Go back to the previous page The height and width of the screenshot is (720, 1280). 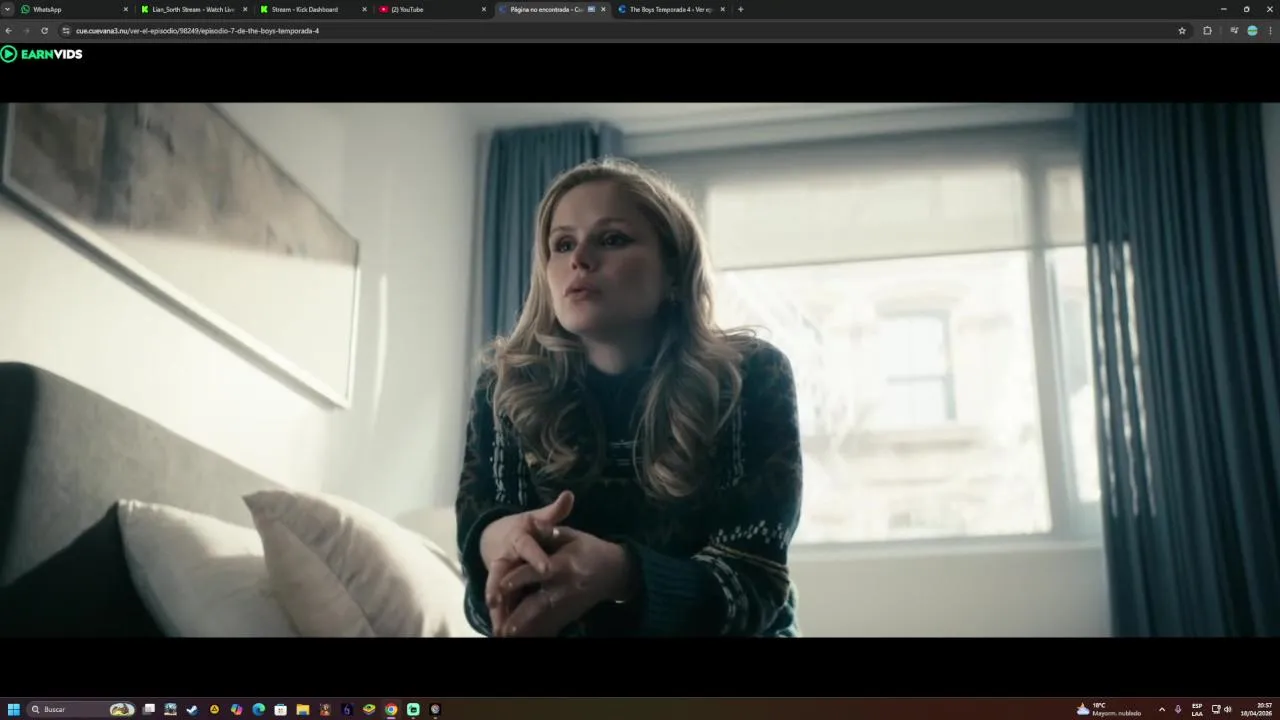pyautogui.click(x=10, y=31)
